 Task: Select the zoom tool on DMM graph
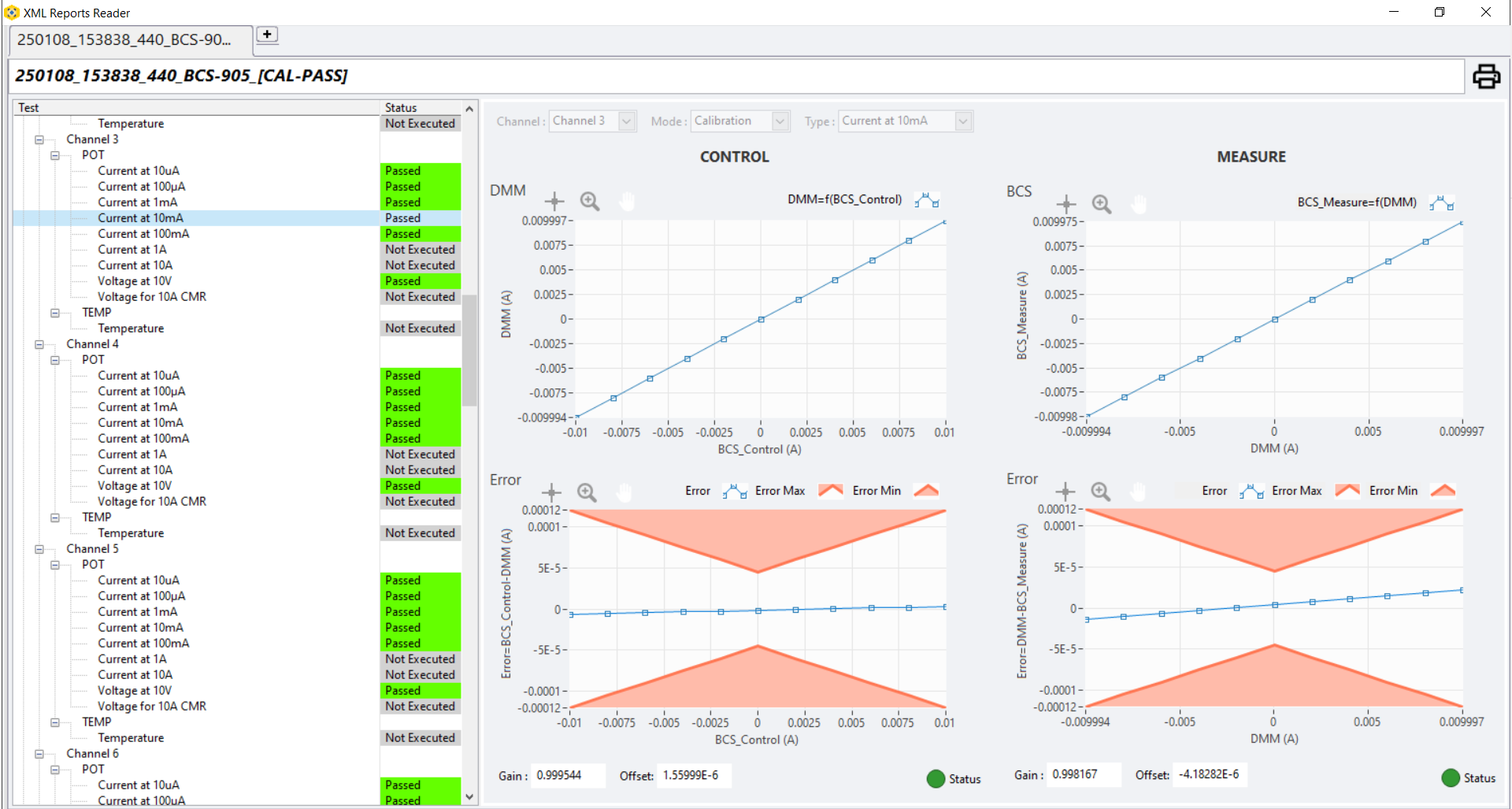(x=590, y=202)
